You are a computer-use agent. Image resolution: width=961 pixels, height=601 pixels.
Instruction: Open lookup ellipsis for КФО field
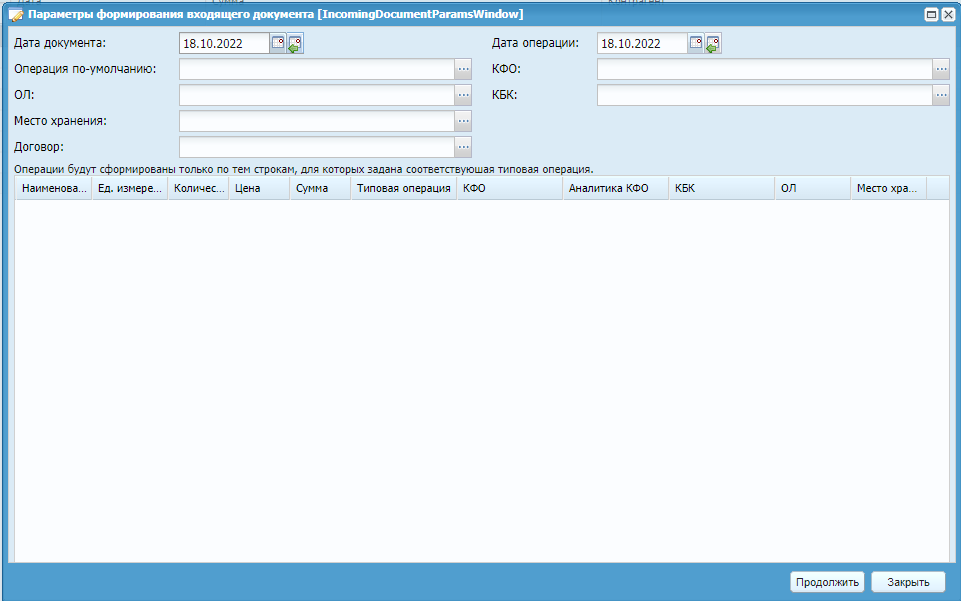(941, 69)
